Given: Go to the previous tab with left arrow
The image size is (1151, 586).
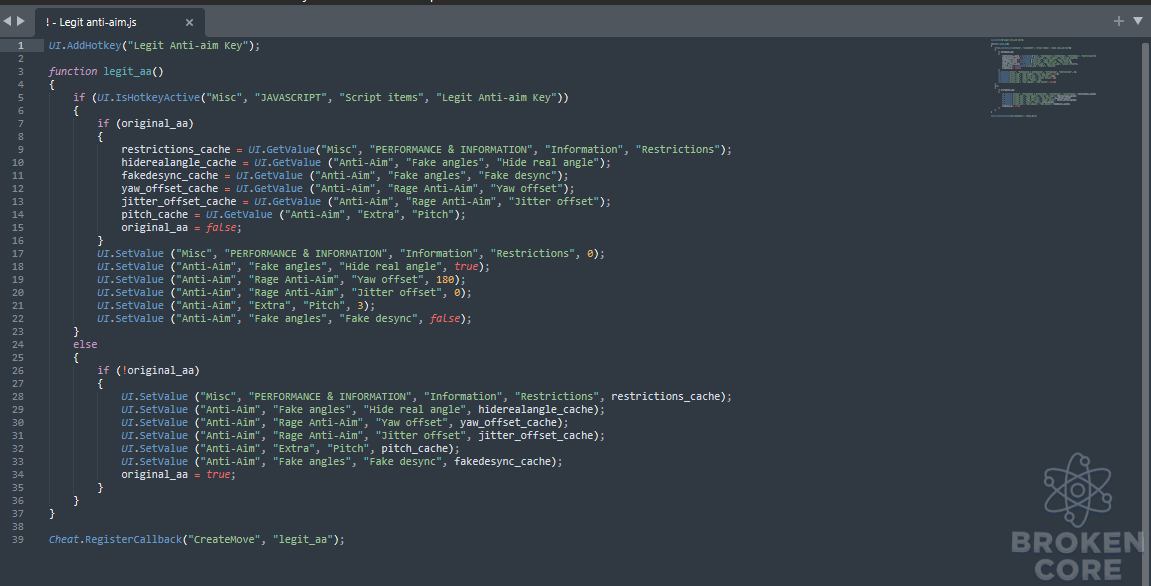Looking at the screenshot, I should [7, 21].
